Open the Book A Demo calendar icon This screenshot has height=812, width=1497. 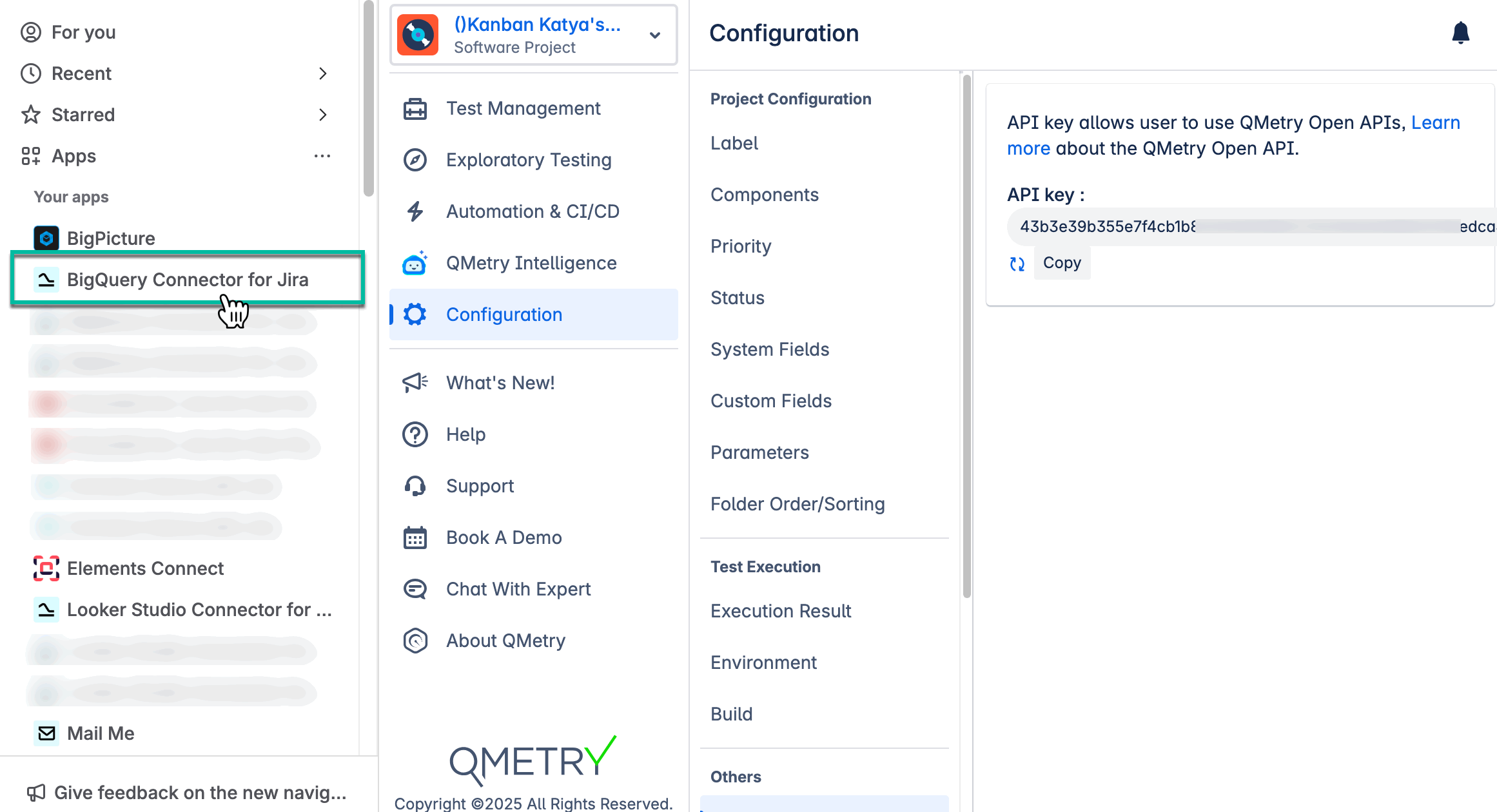pos(415,537)
